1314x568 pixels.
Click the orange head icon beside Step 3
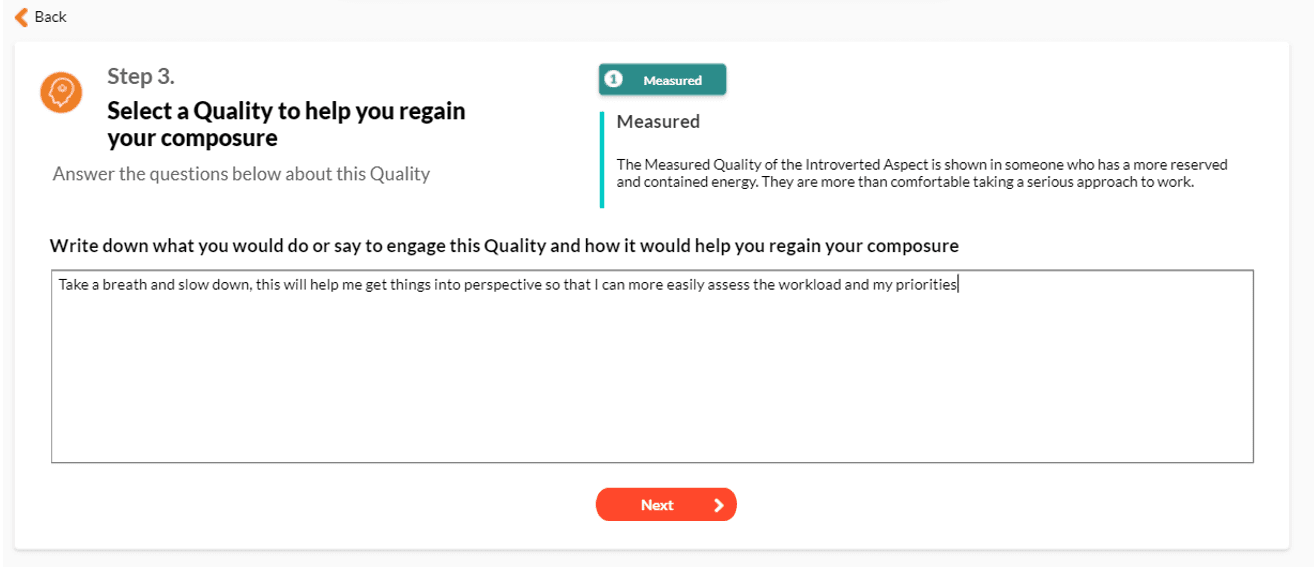pos(60,92)
